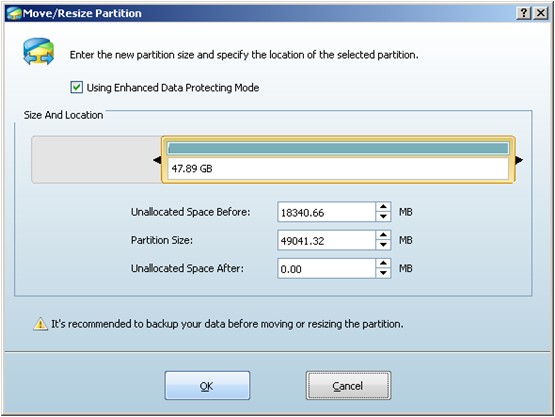
Task: Decrease Partition Size with down arrow
Action: [383, 245]
